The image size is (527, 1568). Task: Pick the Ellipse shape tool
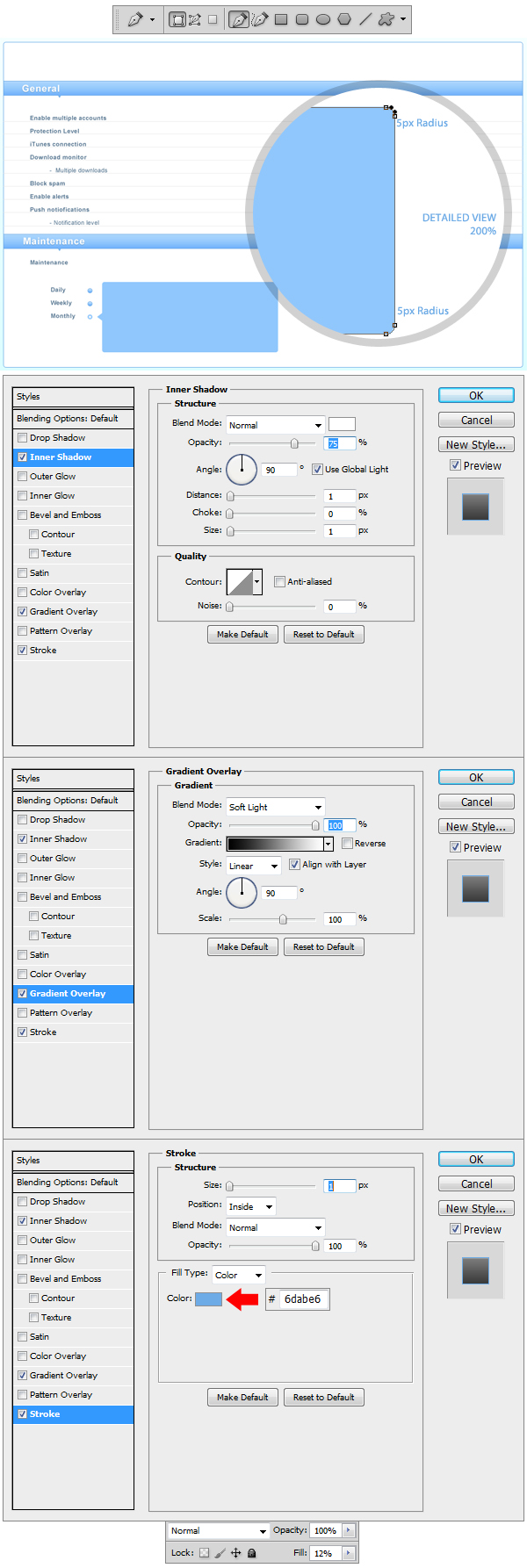(323, 19)
